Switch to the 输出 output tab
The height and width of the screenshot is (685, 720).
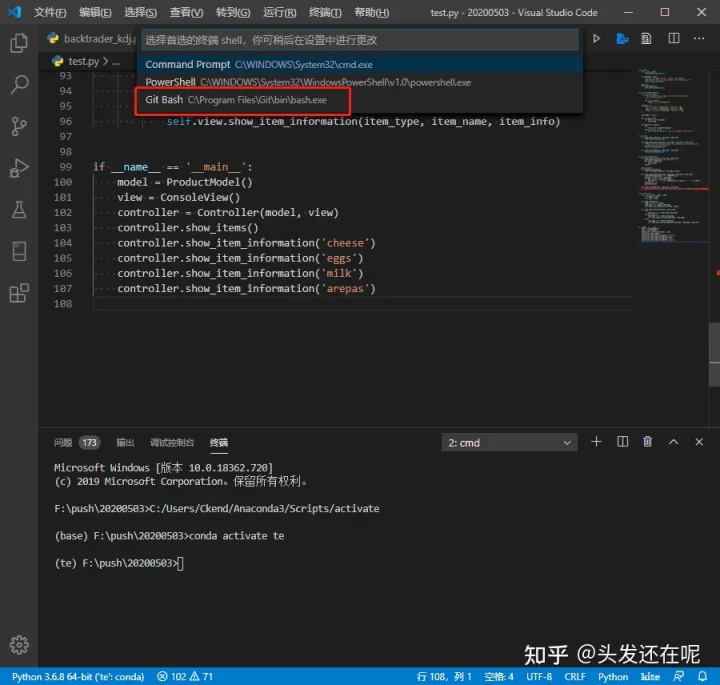[125, 442]
